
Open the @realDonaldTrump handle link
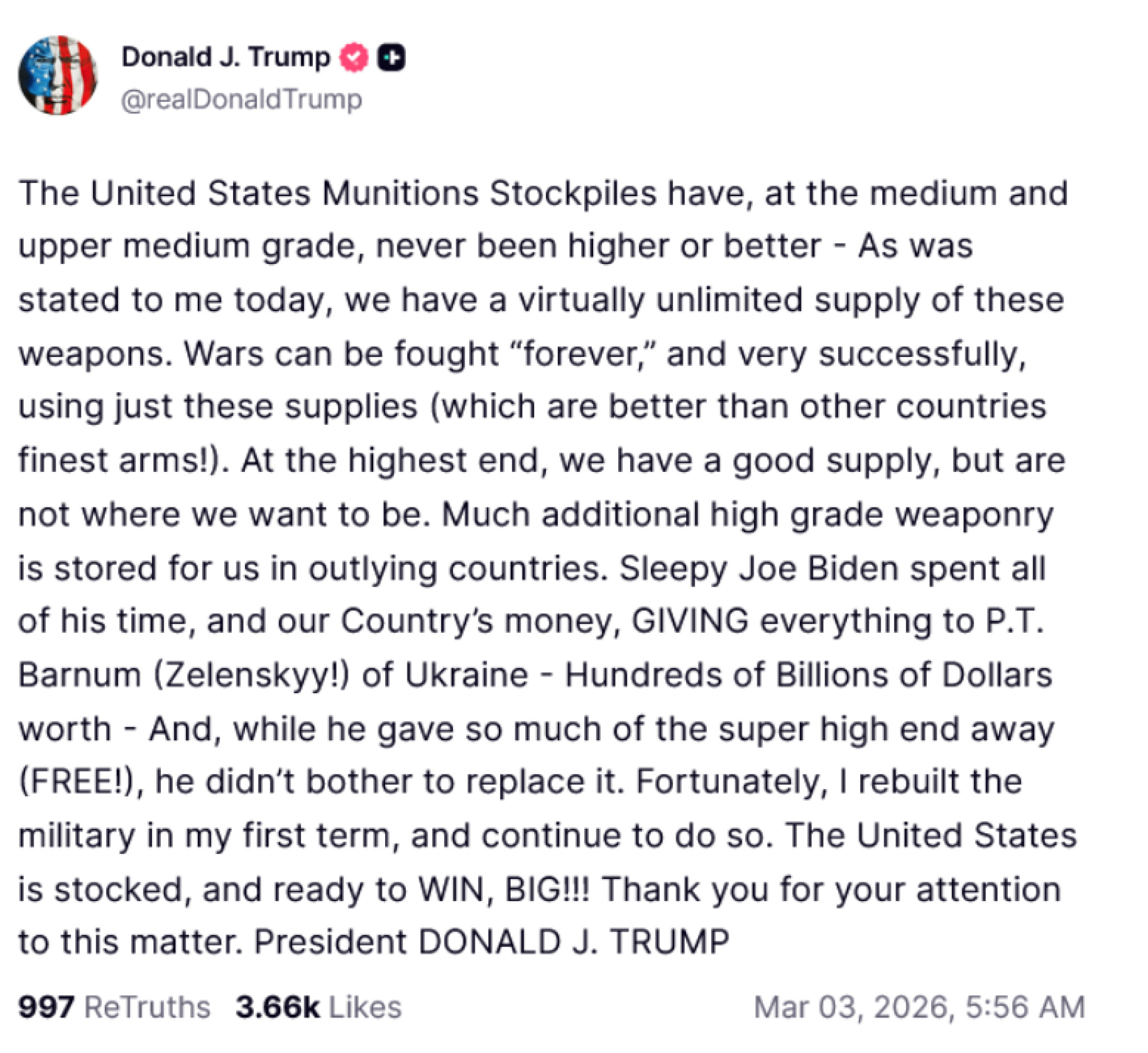coord(241,100)
